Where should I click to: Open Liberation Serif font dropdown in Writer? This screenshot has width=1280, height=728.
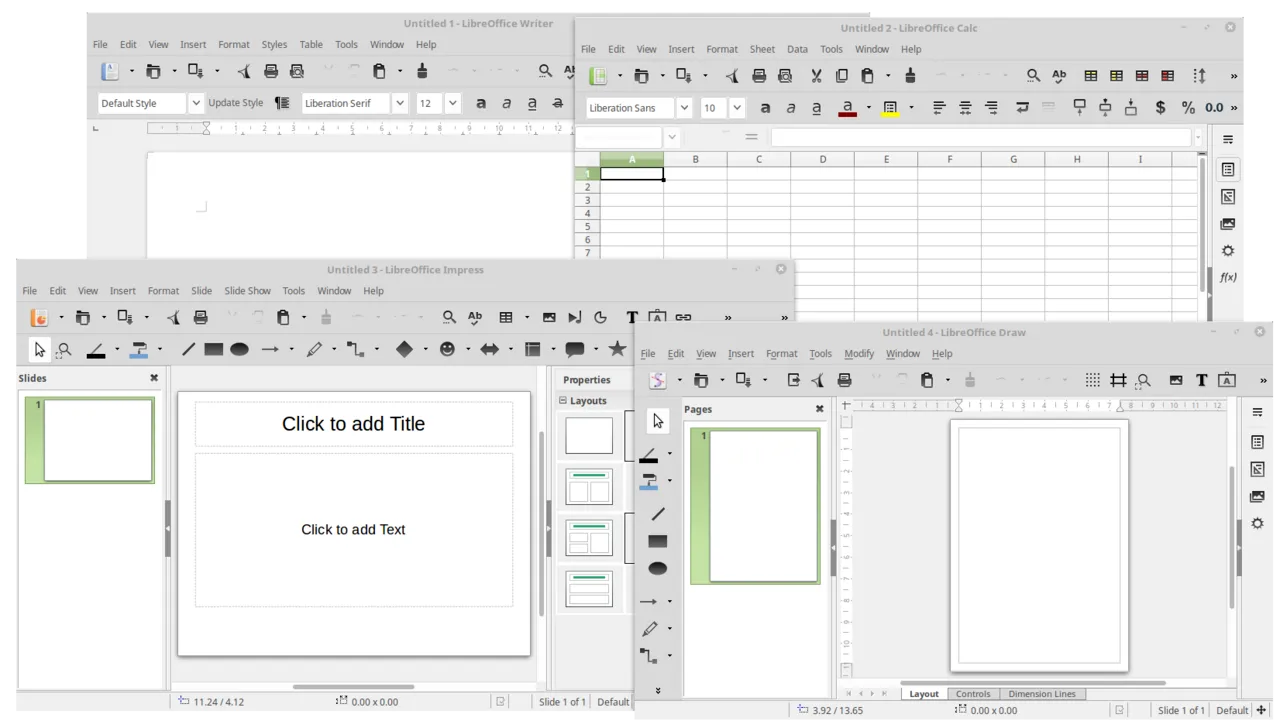click(x=400, y=103)
